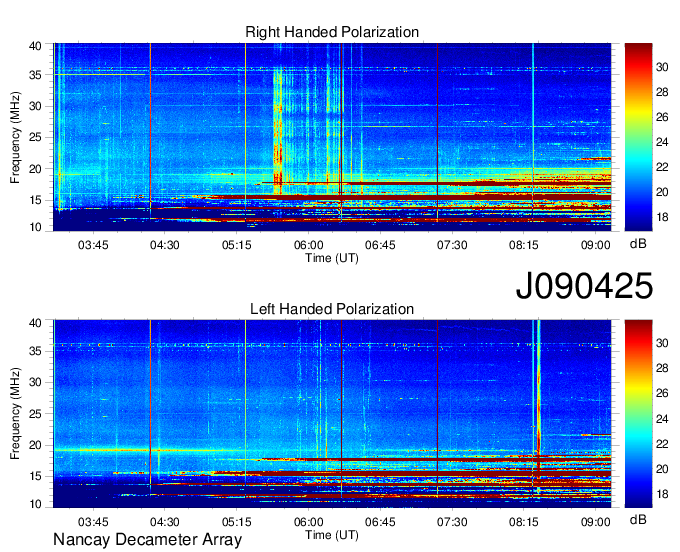Click the 25 MHz tick on upper frequency axis
Screen dimensions: 680x552
point(35,137)
